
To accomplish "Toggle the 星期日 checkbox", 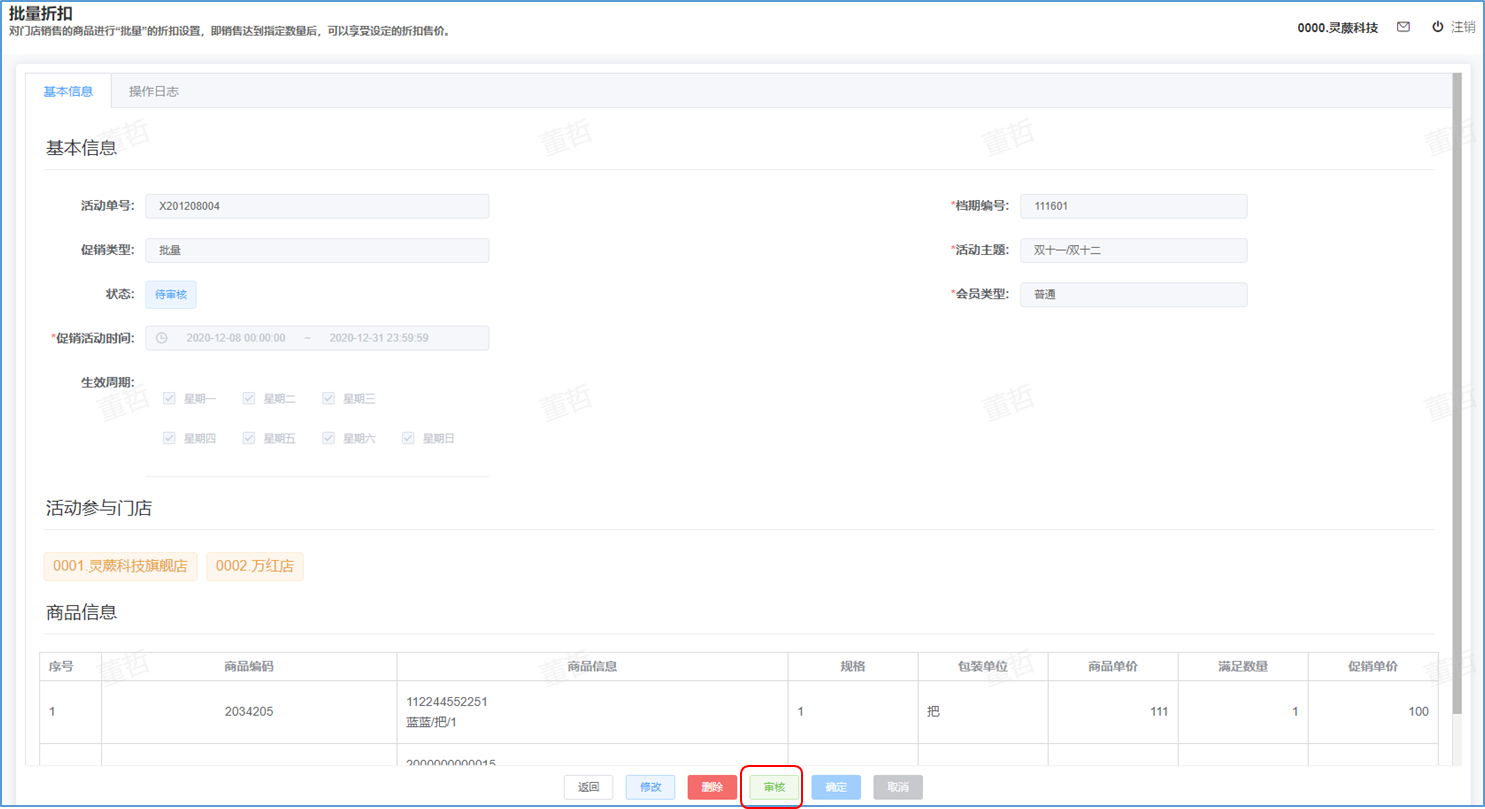I will click(x=408, y=438).
